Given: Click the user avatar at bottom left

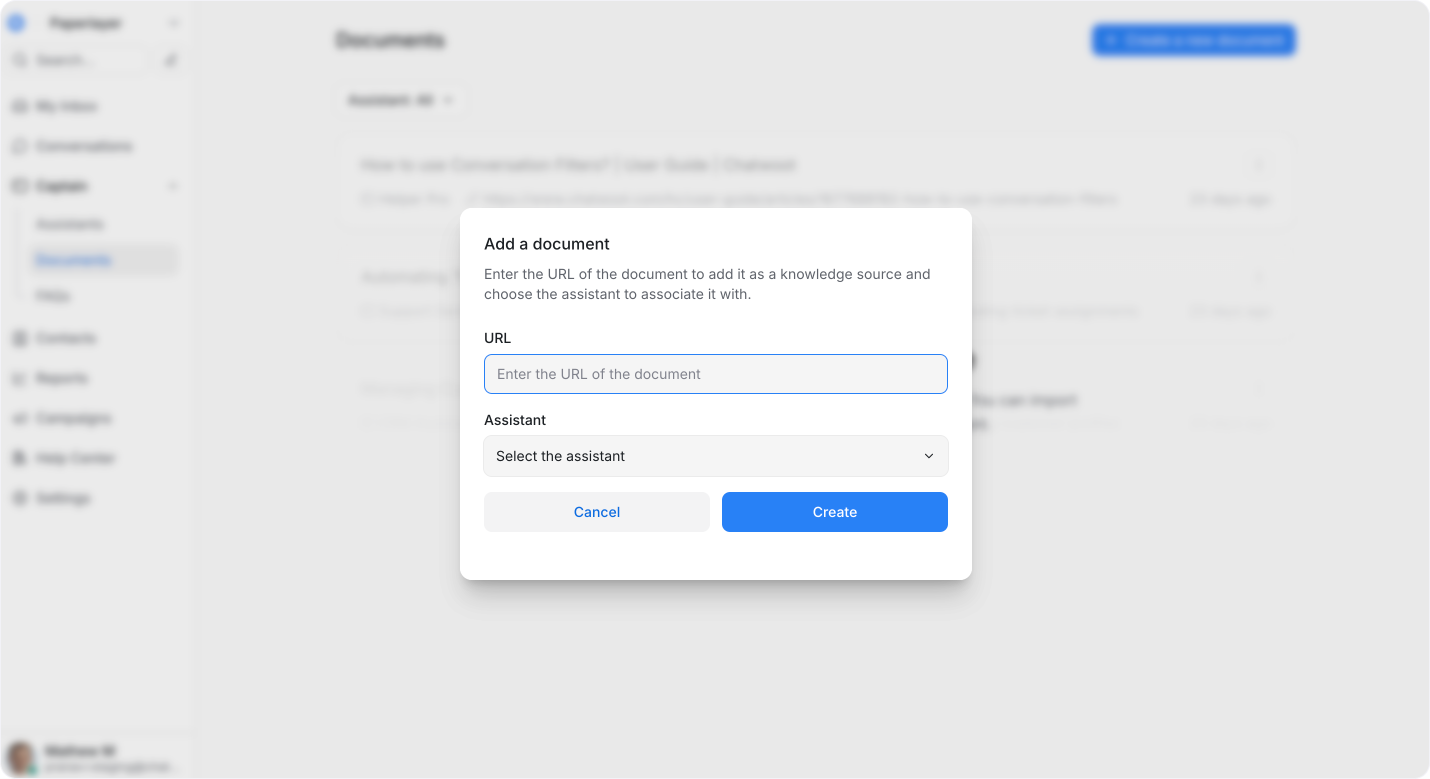Looking at the screenshot, I should point(20,757).
